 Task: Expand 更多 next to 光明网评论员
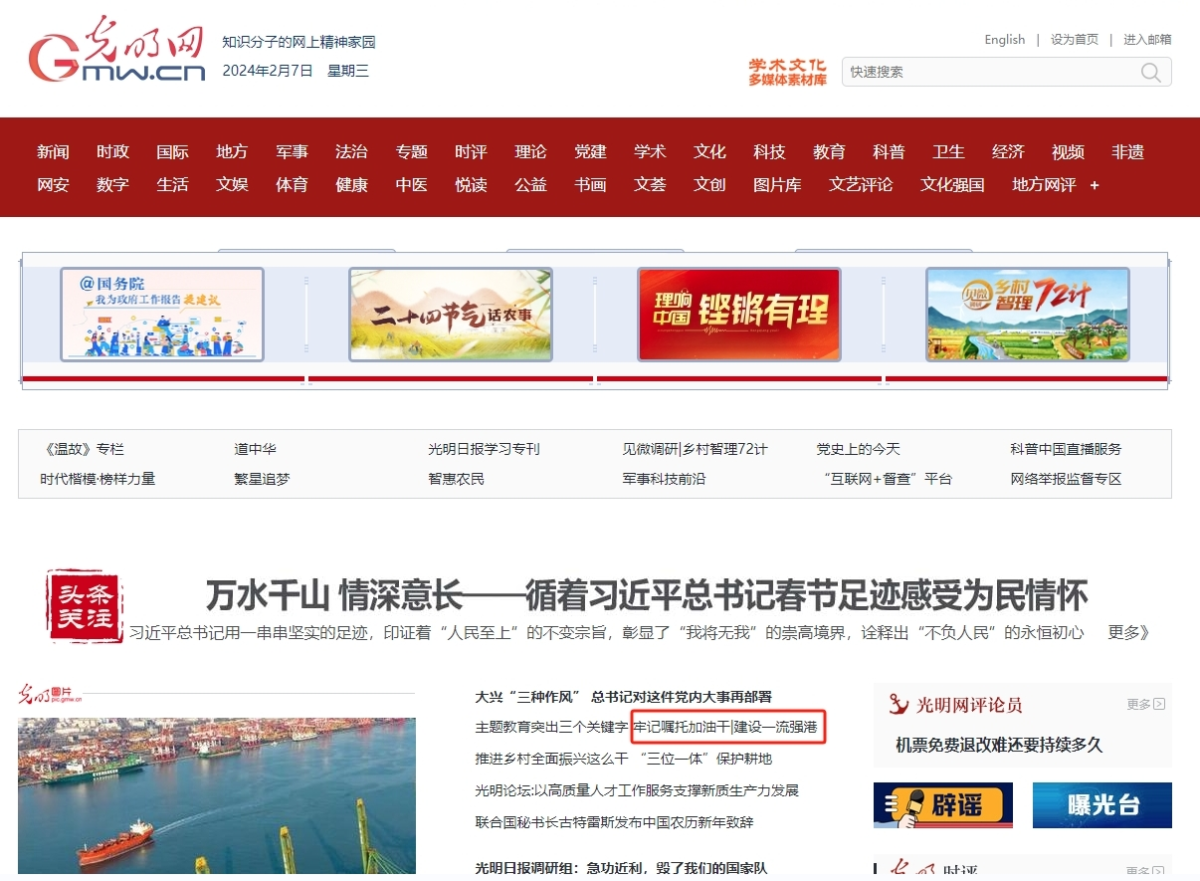[x=1145, y=704]
